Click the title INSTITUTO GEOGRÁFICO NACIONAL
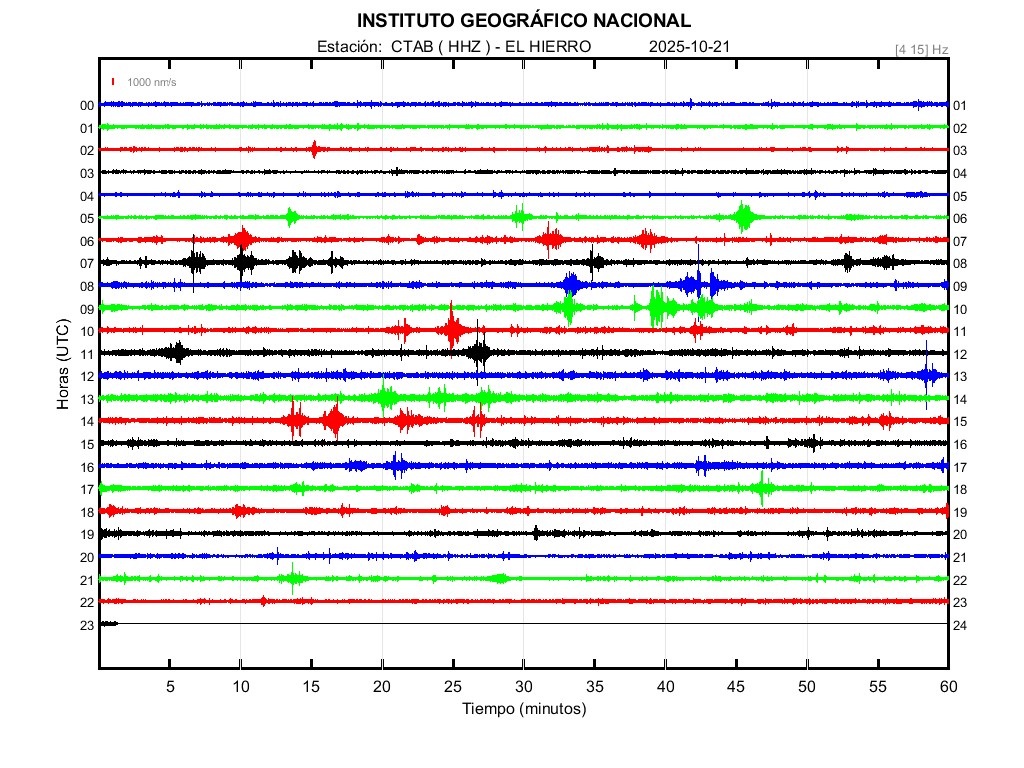1024x768 pixels. pyautogui.click(x=524, y=20)
